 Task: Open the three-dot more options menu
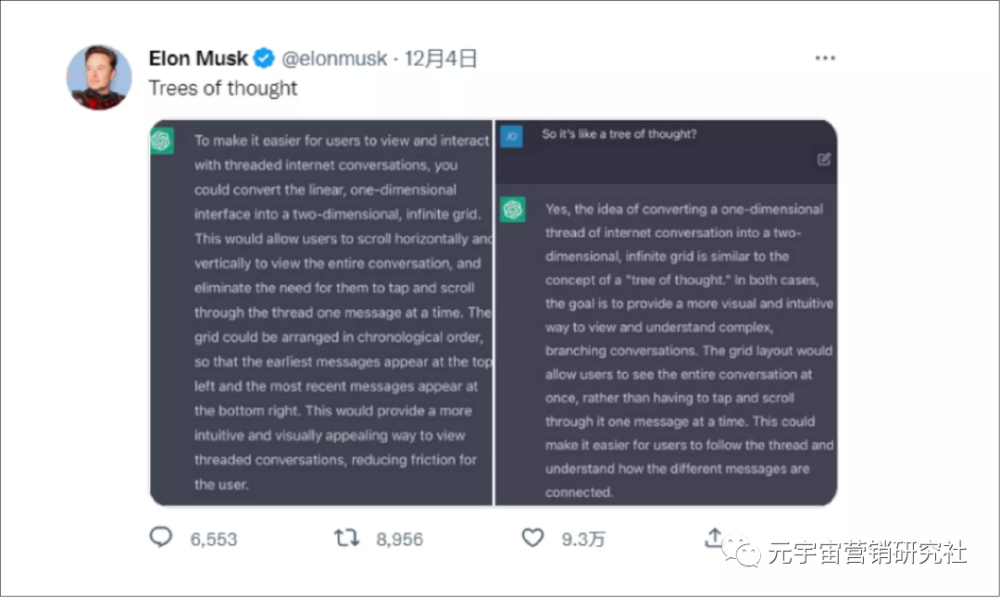click(825, 58)
